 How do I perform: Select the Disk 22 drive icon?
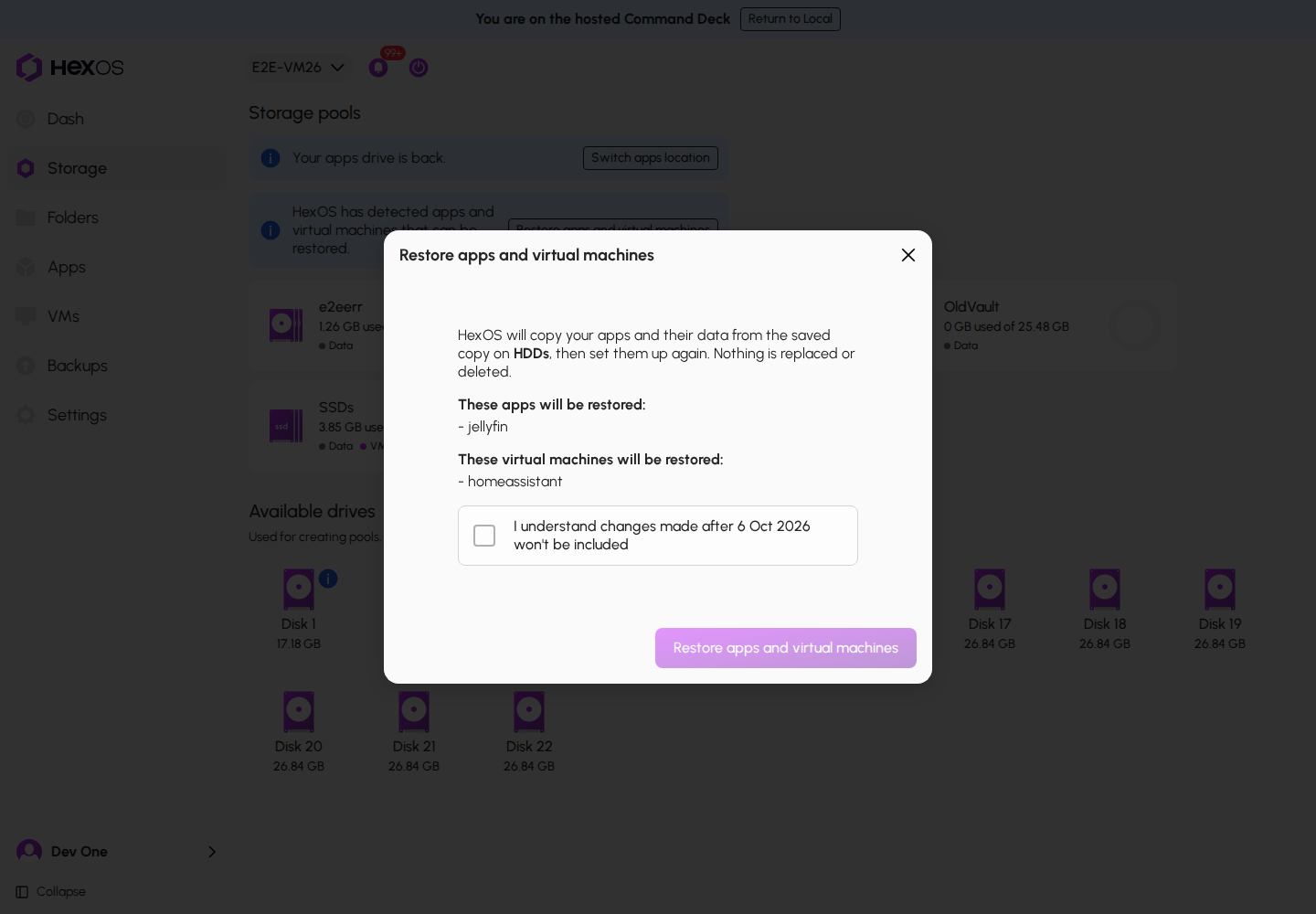(529, 712)
